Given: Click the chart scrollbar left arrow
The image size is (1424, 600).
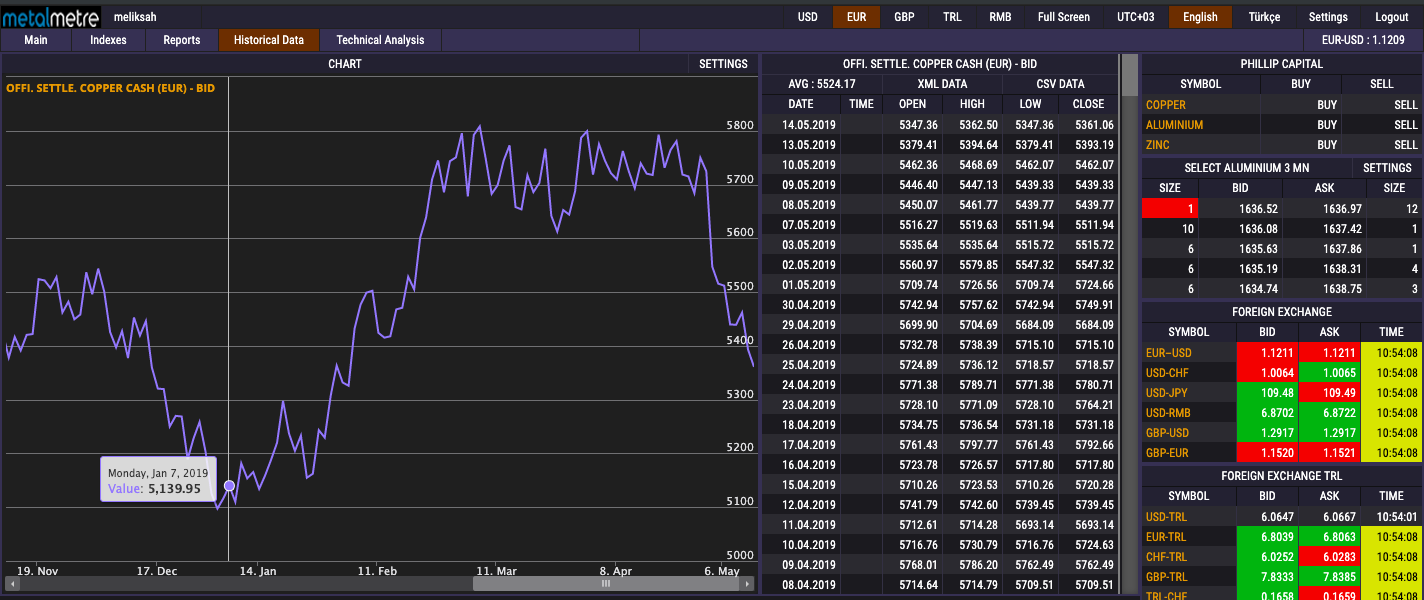Looking at the screenshot, I should click(x=11, y=584).
